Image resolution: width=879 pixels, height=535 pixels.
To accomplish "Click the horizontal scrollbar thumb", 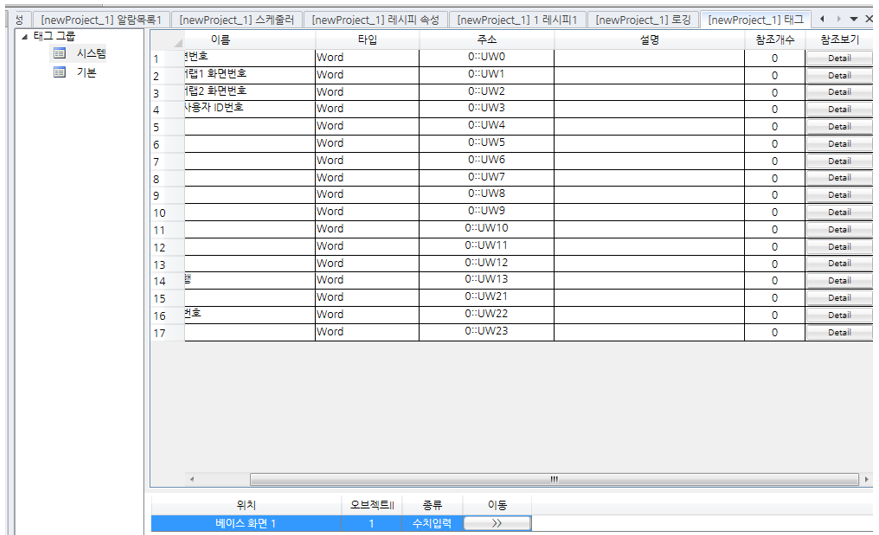I will (554, 479).
